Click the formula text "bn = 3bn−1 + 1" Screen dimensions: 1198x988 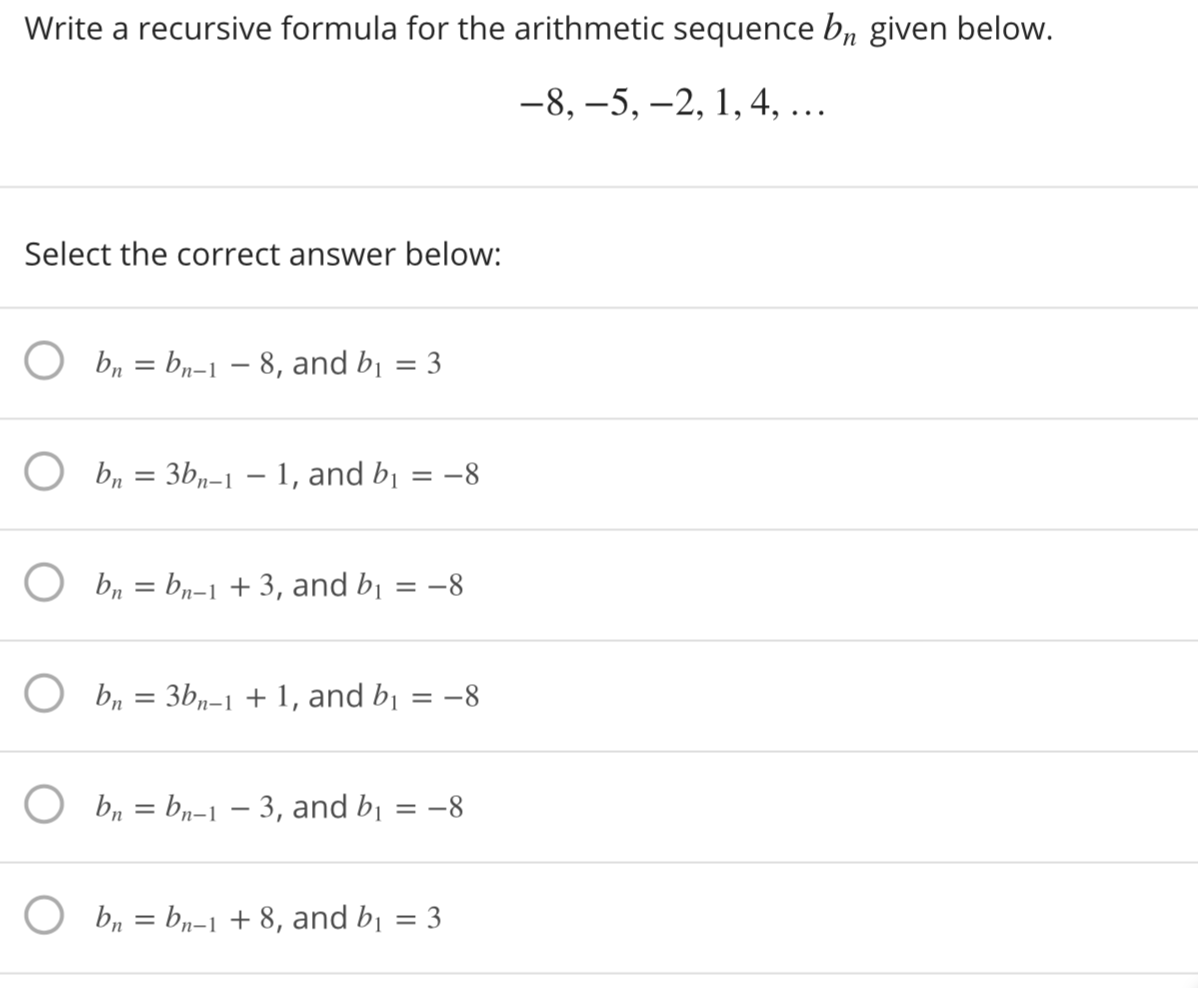(190, 696)
